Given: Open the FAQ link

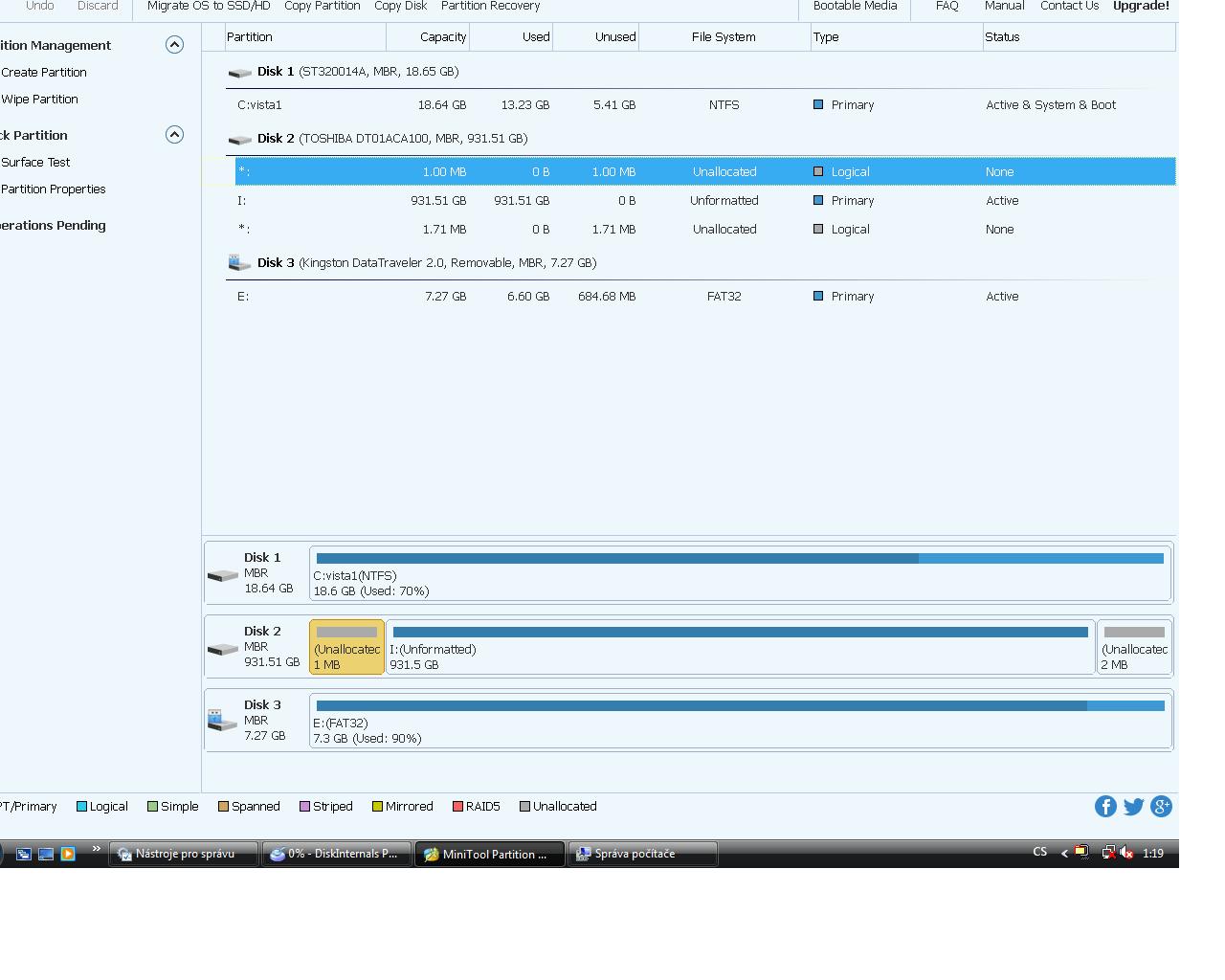Looking at the screenshot, I should (x=947, y=6).
